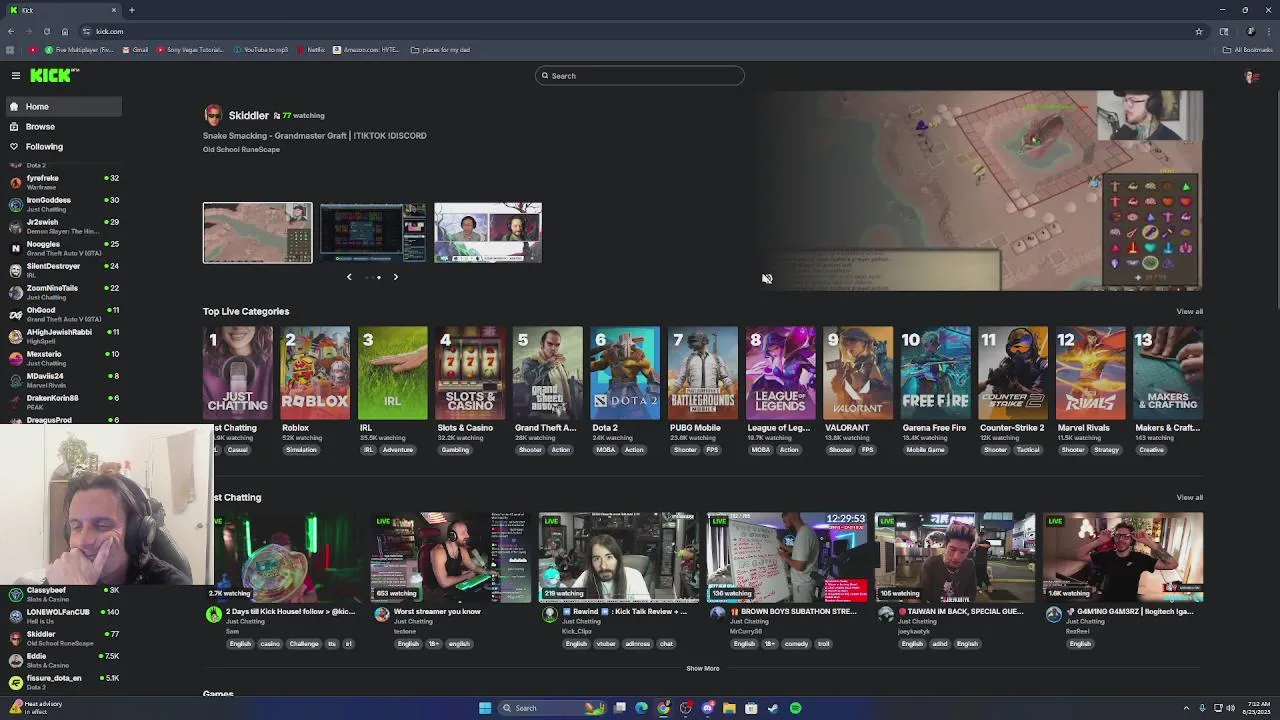Click Tactical tag under Counter-Strike 2
Image resolution: width=1280 pixels, height=720 pixels.
coord(1028,450)
